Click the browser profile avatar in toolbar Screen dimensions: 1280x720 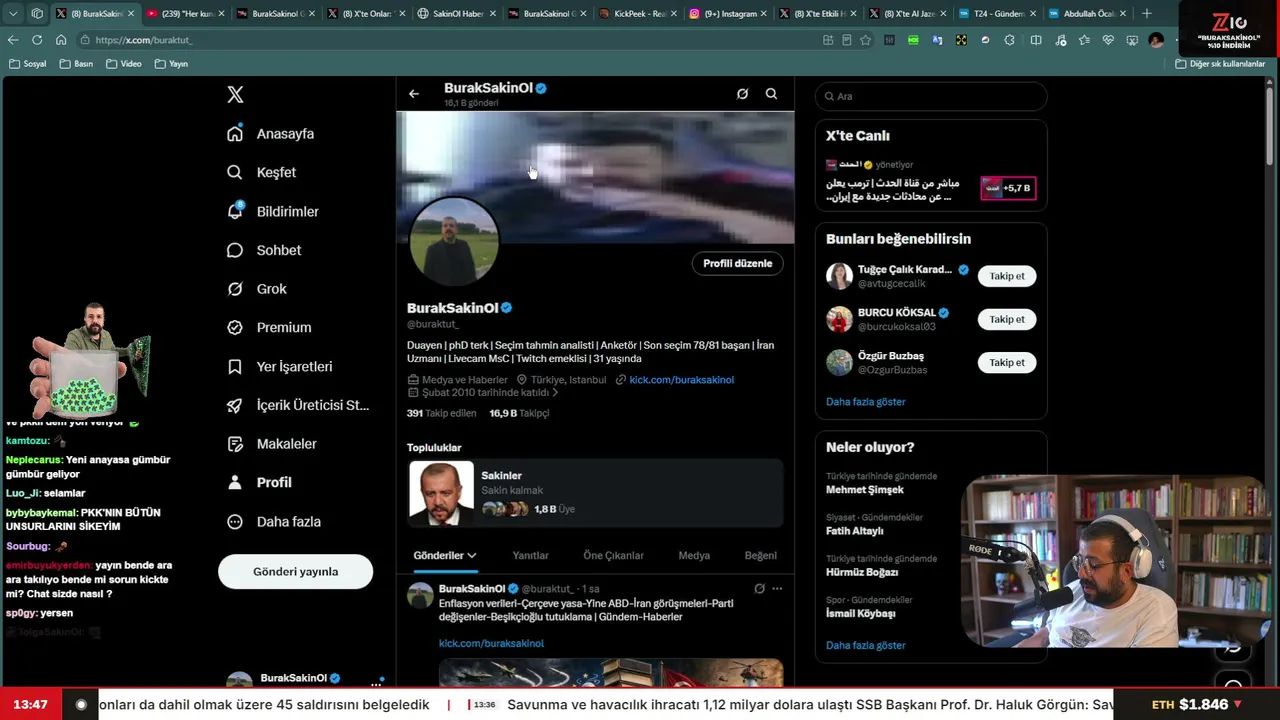1156,40
